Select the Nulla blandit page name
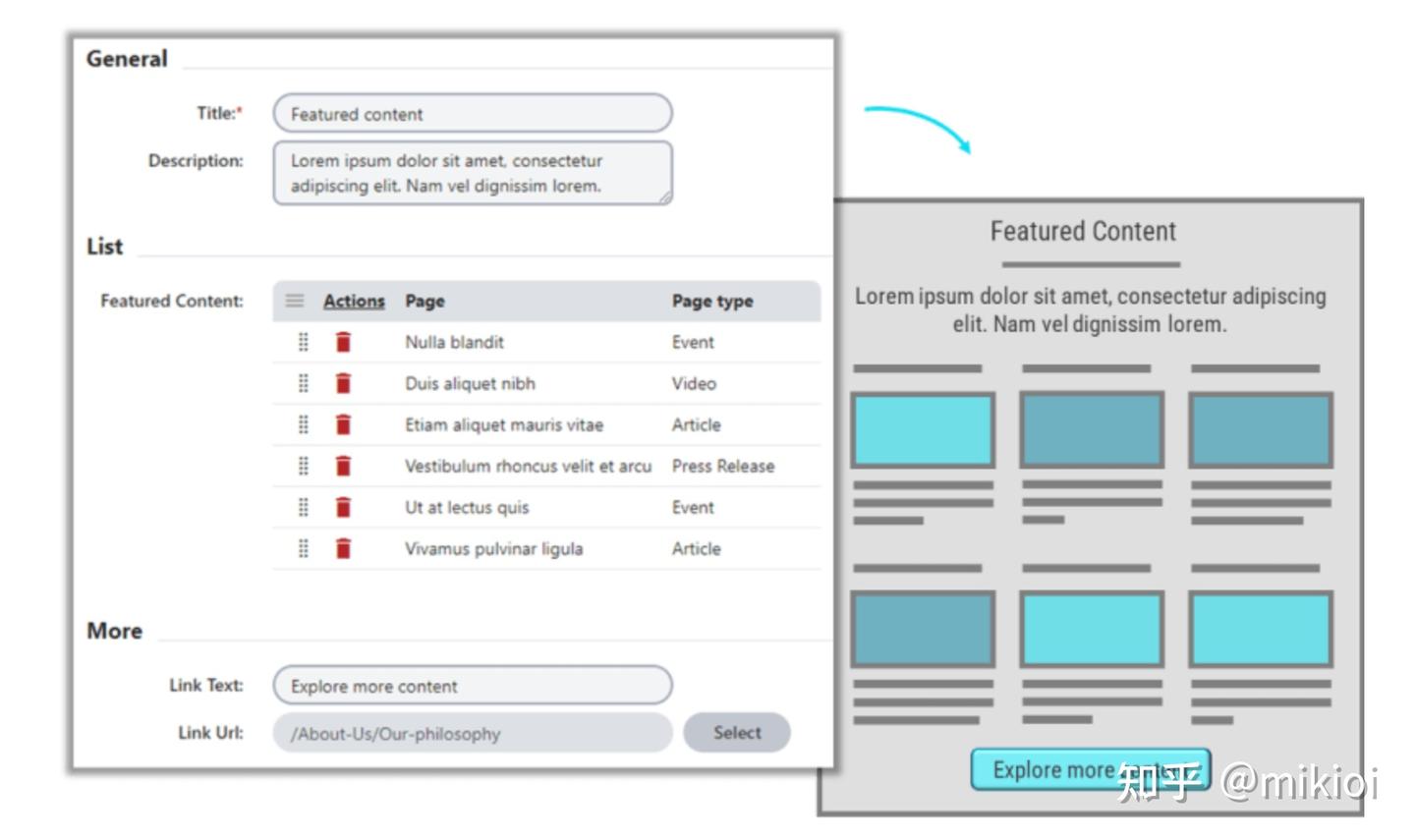 (x=454, y=342)
